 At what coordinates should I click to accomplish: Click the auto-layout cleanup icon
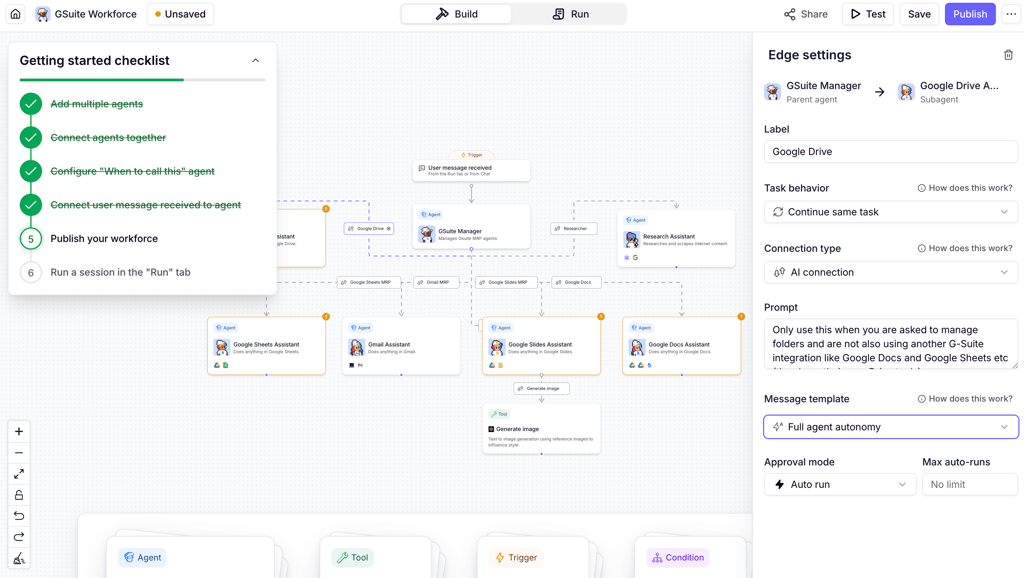point(19,558)
